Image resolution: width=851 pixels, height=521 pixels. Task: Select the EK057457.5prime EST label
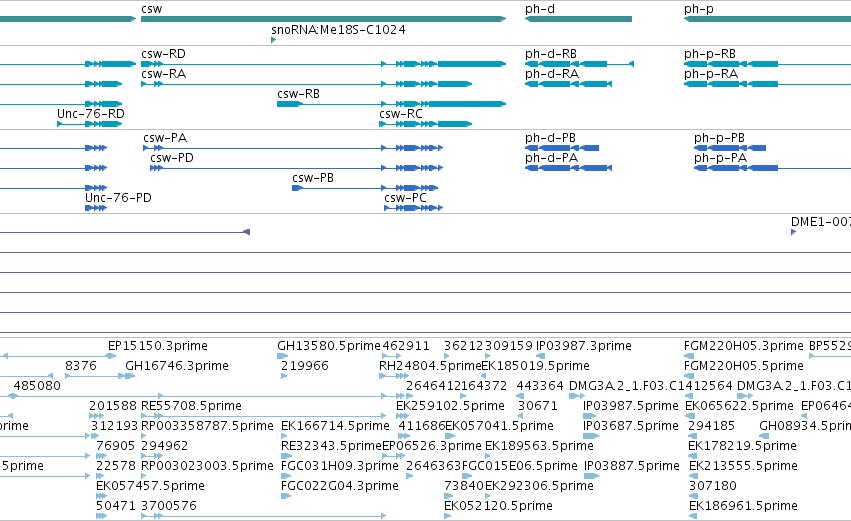(150, 487)
